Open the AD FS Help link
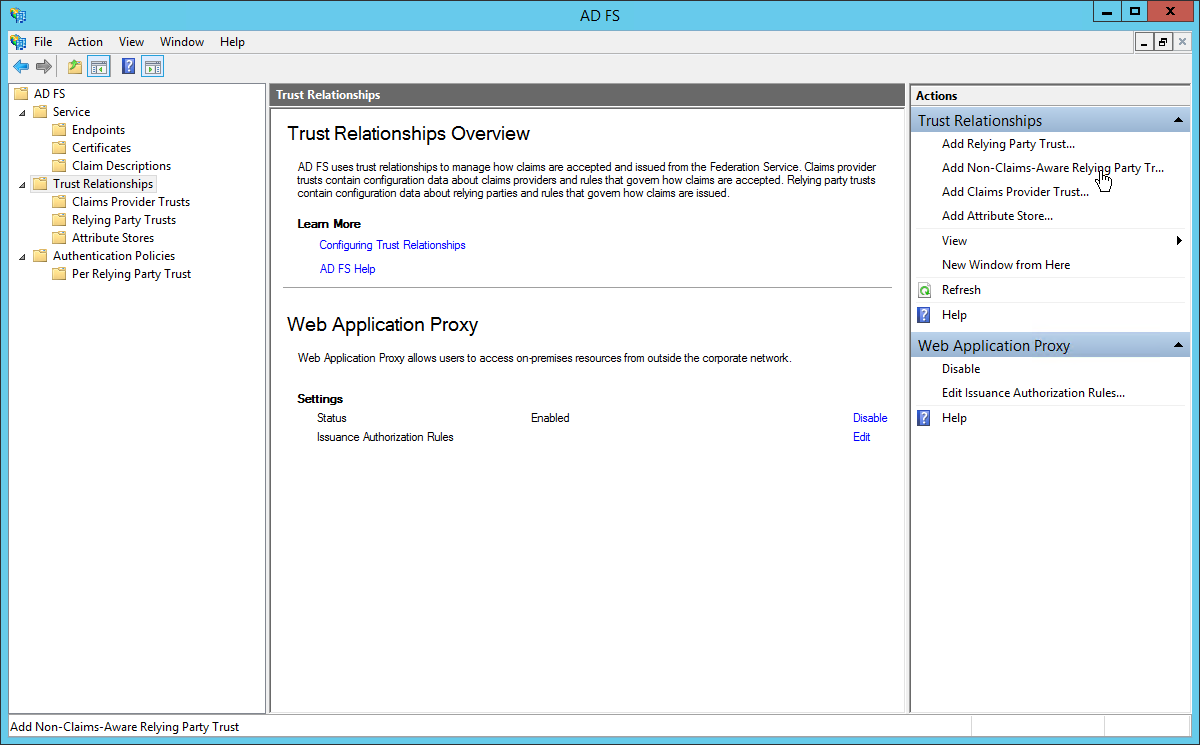1200x745 pixels. click(x=347, y=269)
